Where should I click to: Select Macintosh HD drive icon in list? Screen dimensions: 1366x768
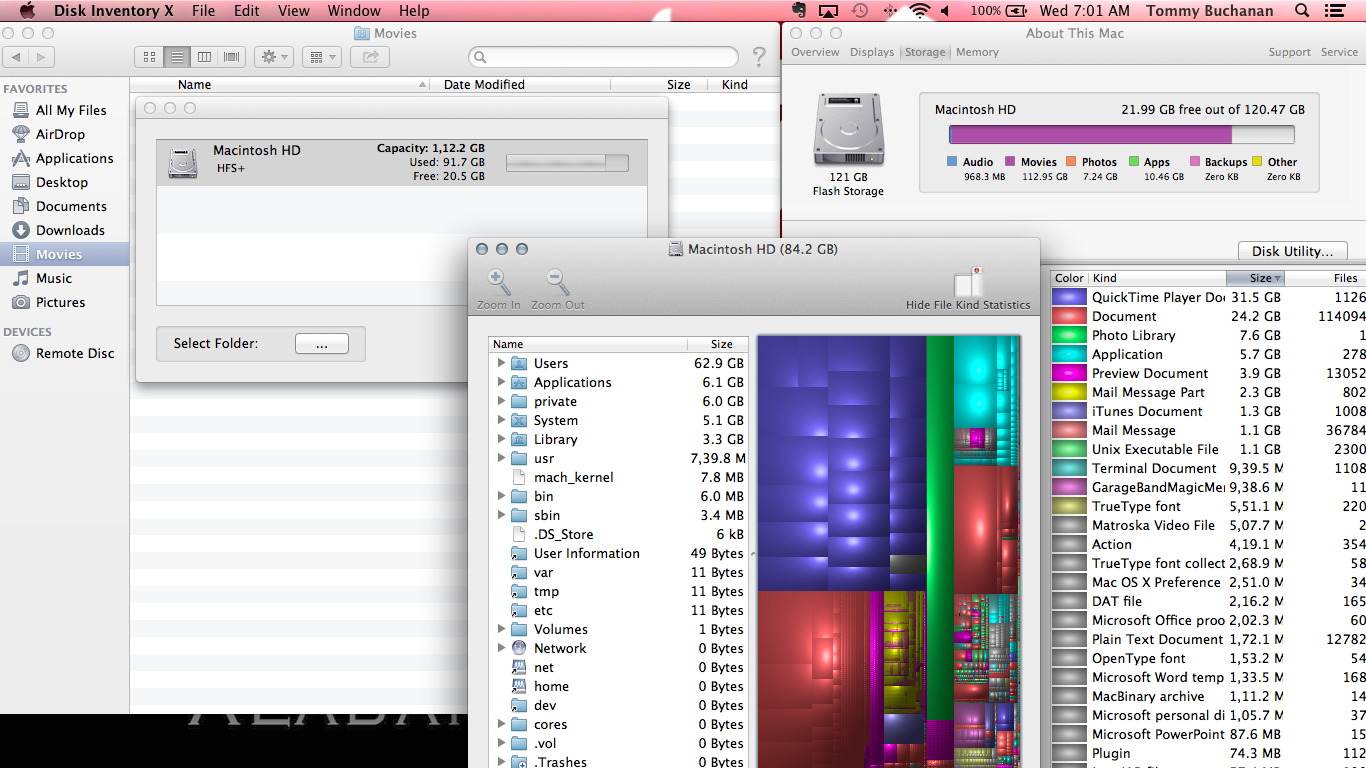(x=183, y=162)
